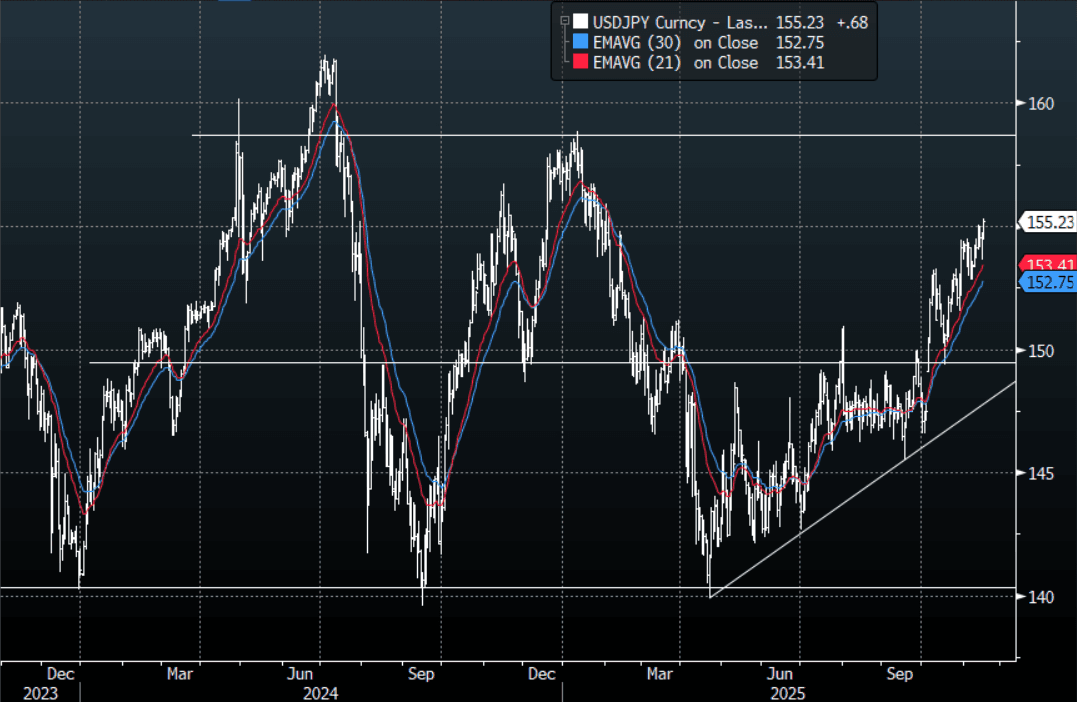Click the 140 price level on y-axis
This screenshot has width=1077, height=702.
pyautogui.click(x=1040, y=597)
